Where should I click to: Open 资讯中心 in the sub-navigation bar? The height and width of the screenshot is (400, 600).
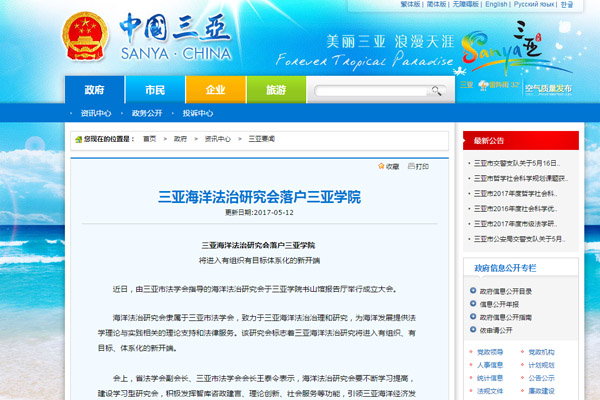[97, 113]
